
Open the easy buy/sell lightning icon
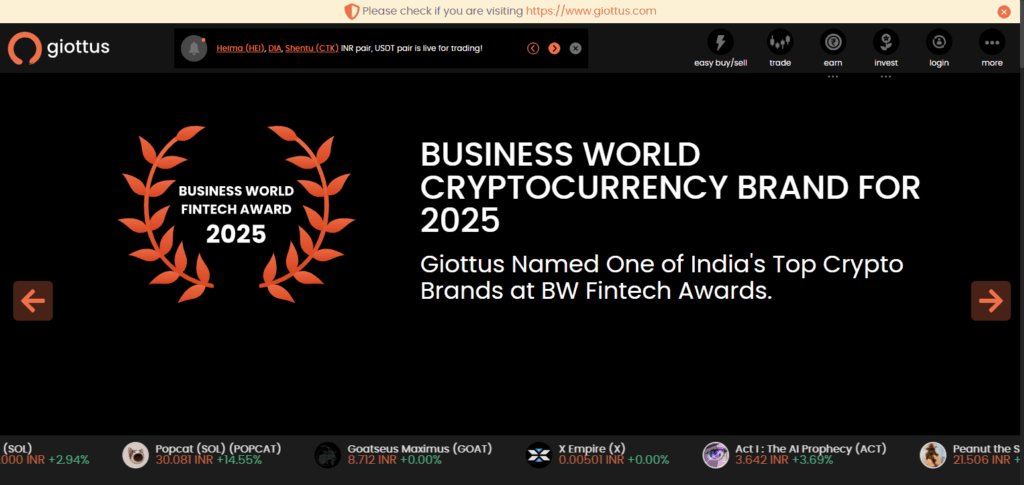point(720,42)
